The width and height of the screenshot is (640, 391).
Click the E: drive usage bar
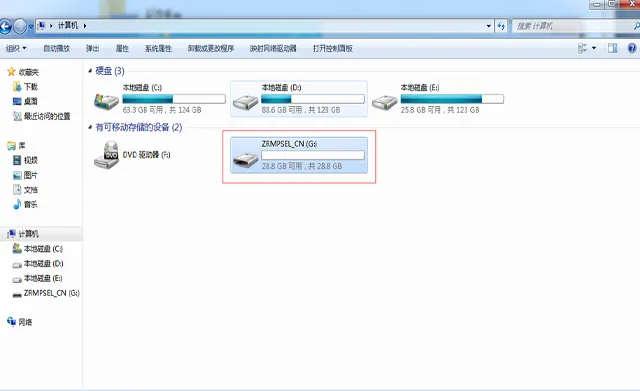(452, 99)
